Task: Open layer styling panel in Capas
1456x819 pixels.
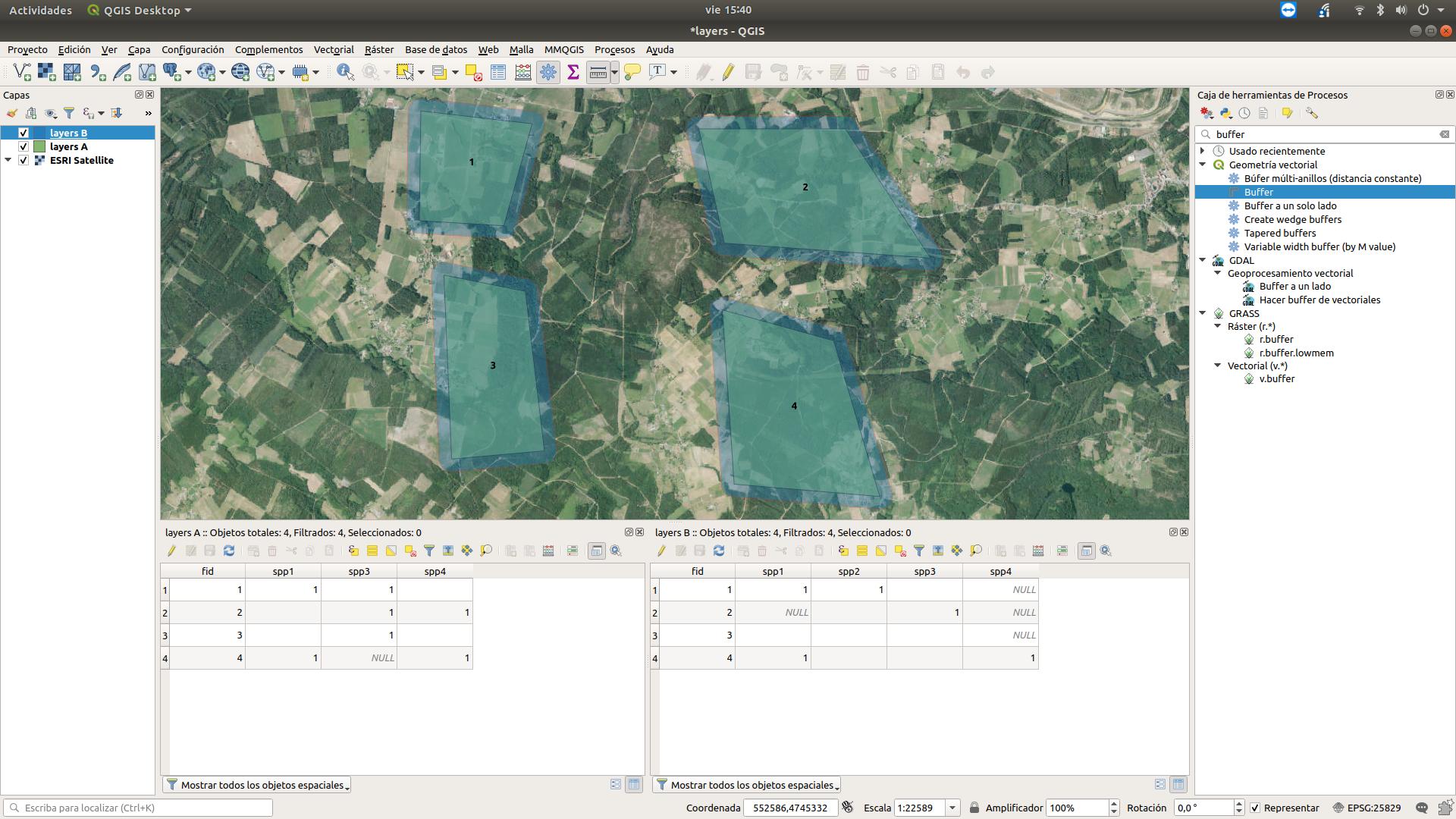Action: (x=11, y=113)
